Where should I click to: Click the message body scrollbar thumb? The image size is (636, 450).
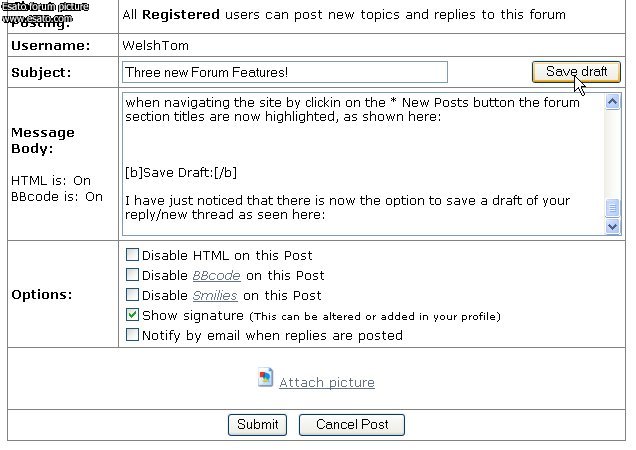point(612,208)
